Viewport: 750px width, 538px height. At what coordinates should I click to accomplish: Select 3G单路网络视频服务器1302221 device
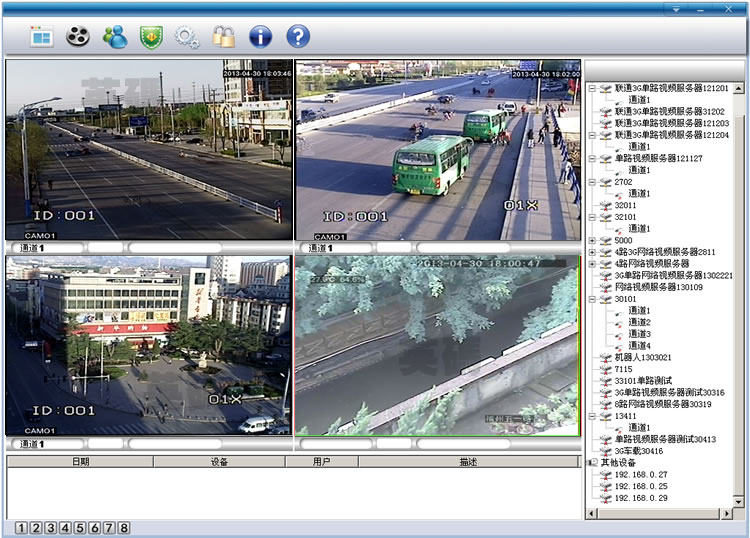pyautogui.click(x=673, y=276)
